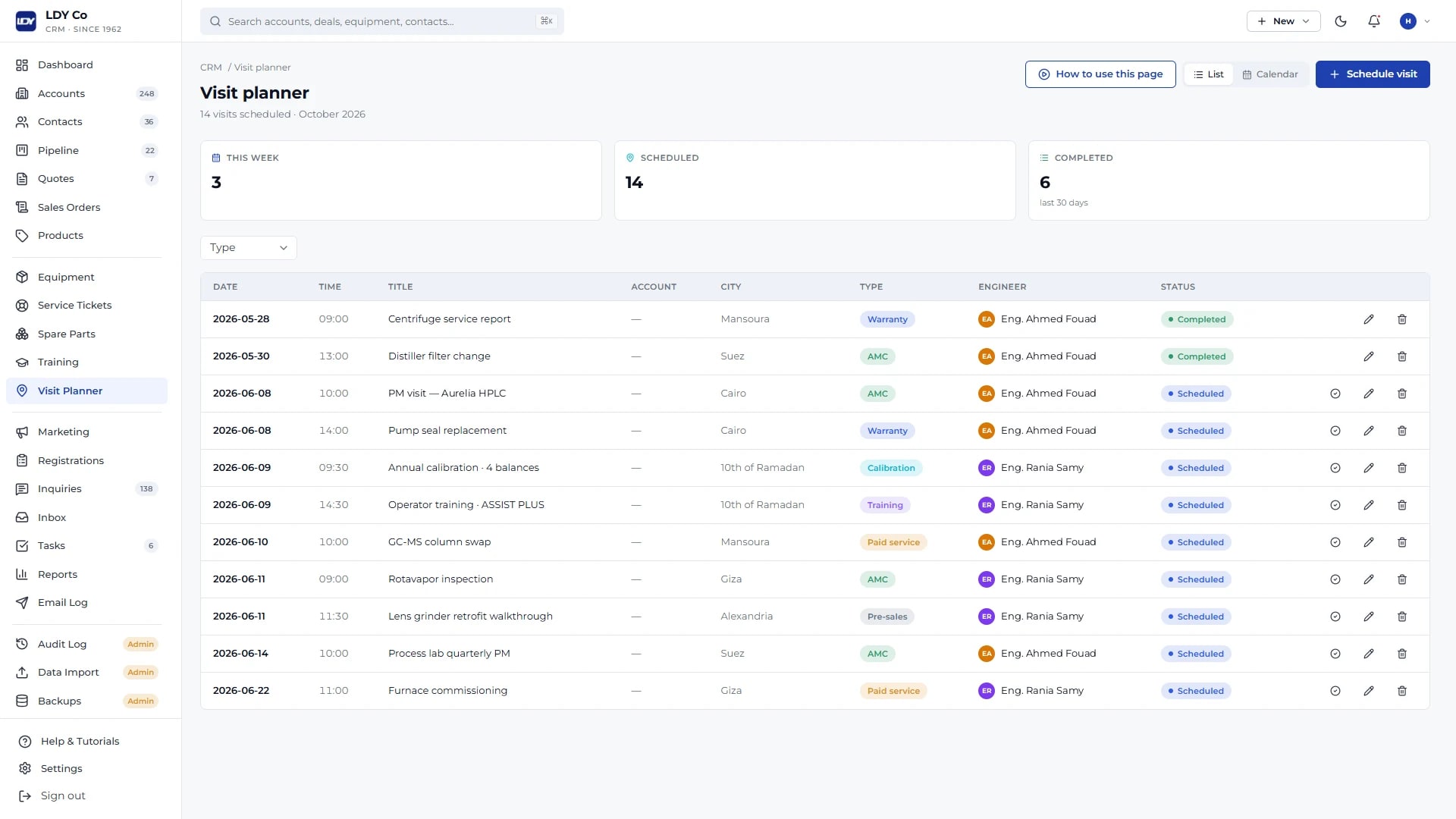Open Dashboard in the sidebar
Screen dimensions: 1456x819
click(86, 65)
